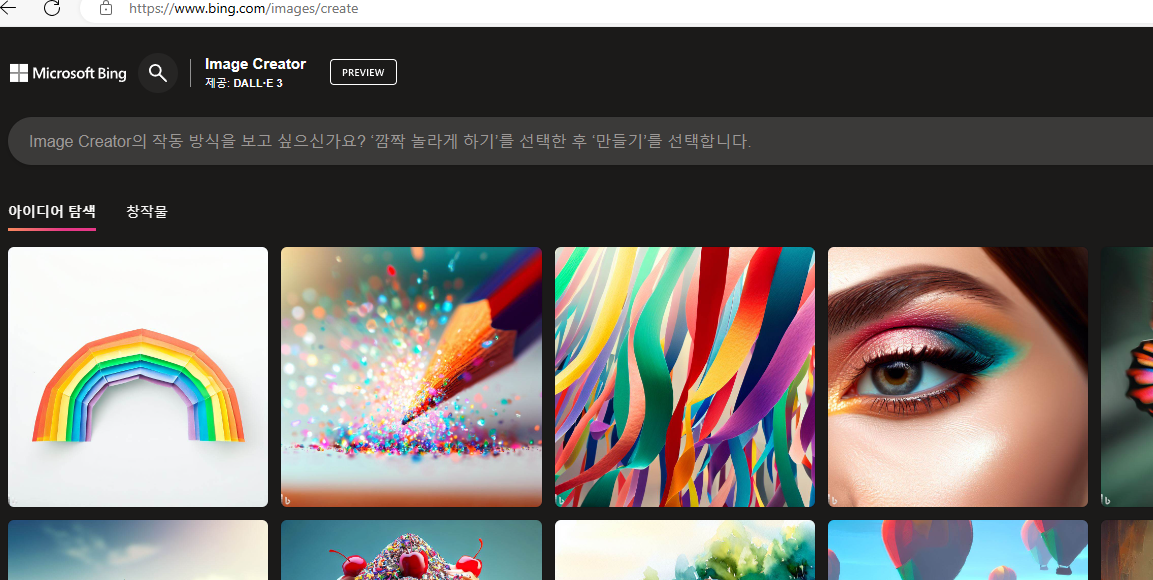The image size is (1153, 580).
Task: Open the hot air balloons thumbnail
Action: pos(958,550)
